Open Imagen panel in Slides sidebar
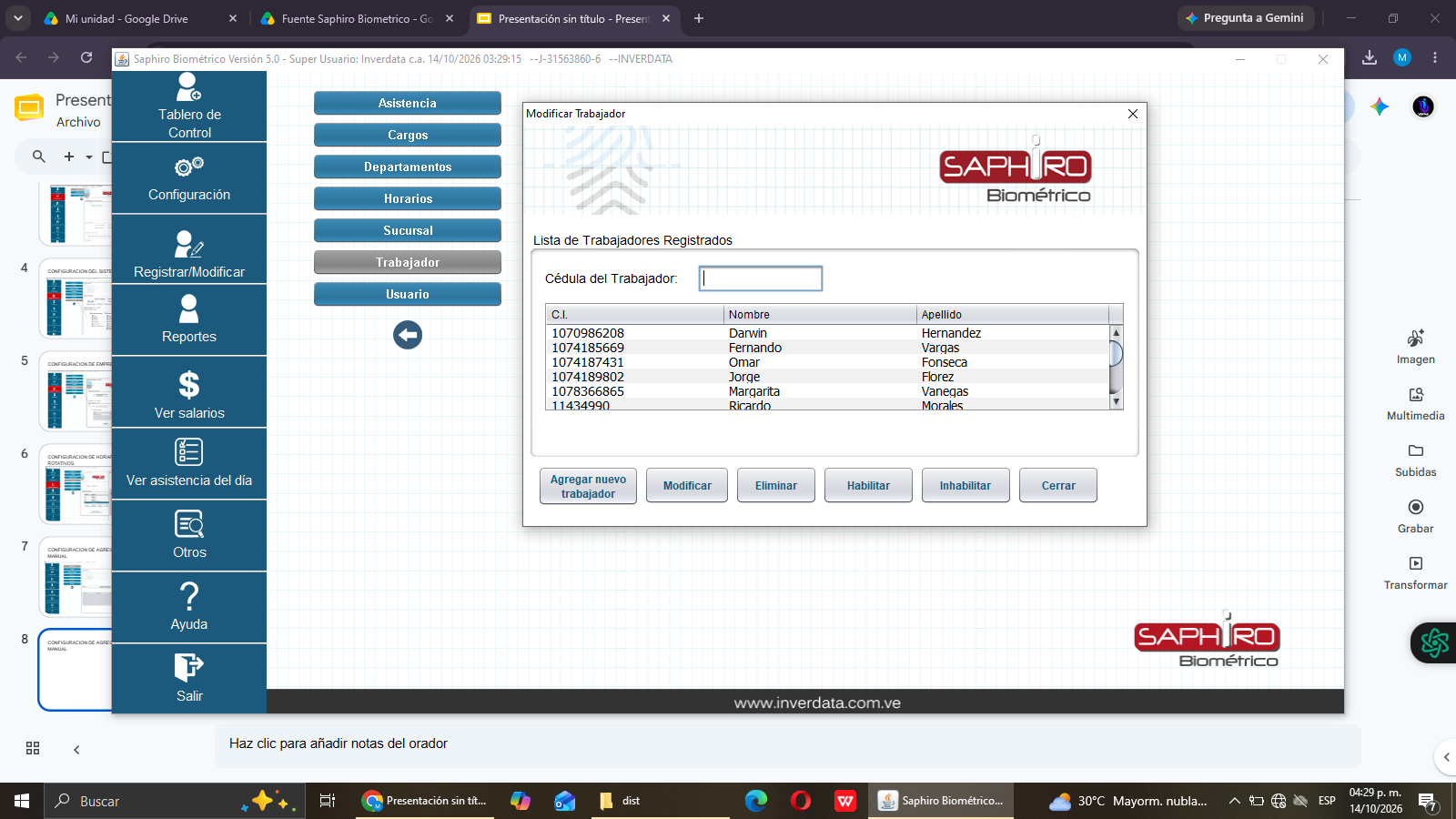This screenshot has width=1456, height=819. 1416,347
